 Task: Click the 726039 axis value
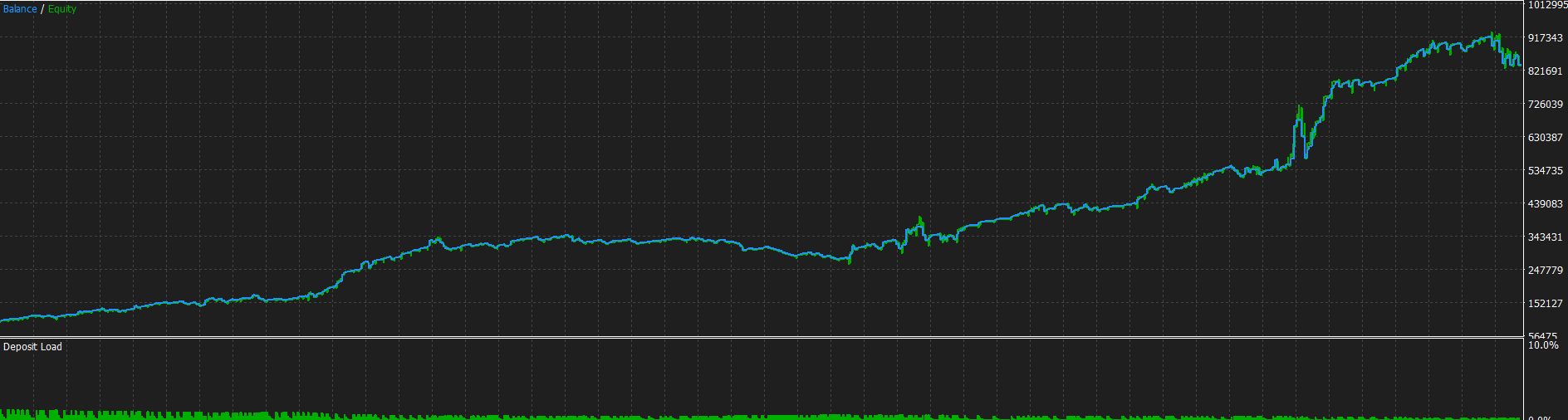click(1546, 105)
